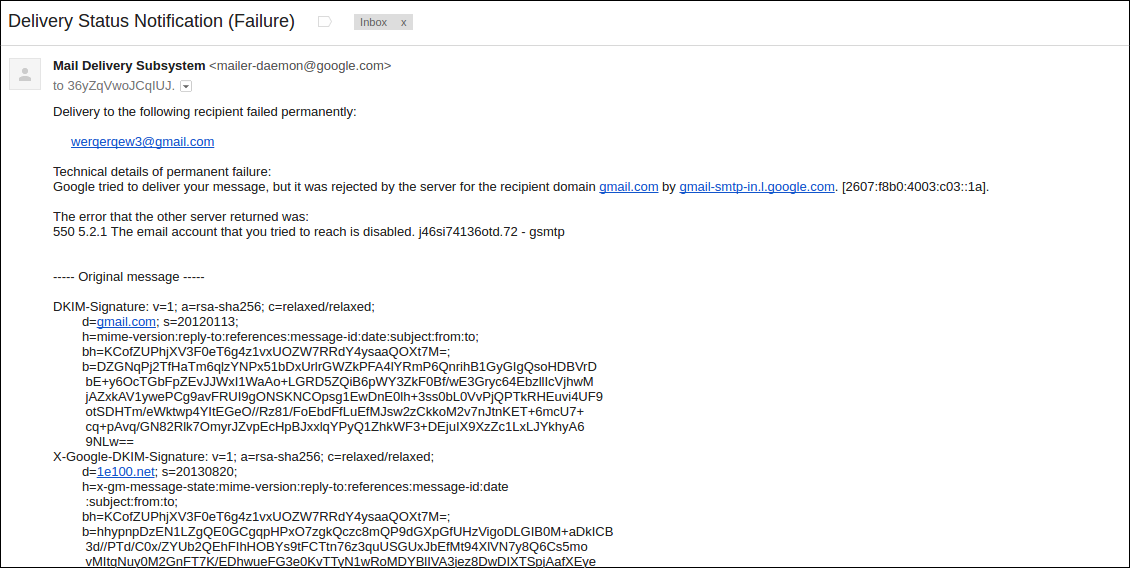The width and height of the screenshot is (1130, 568).
Task: Click the X-Google-DKIM-Signature header line
Action: (244, 456)
